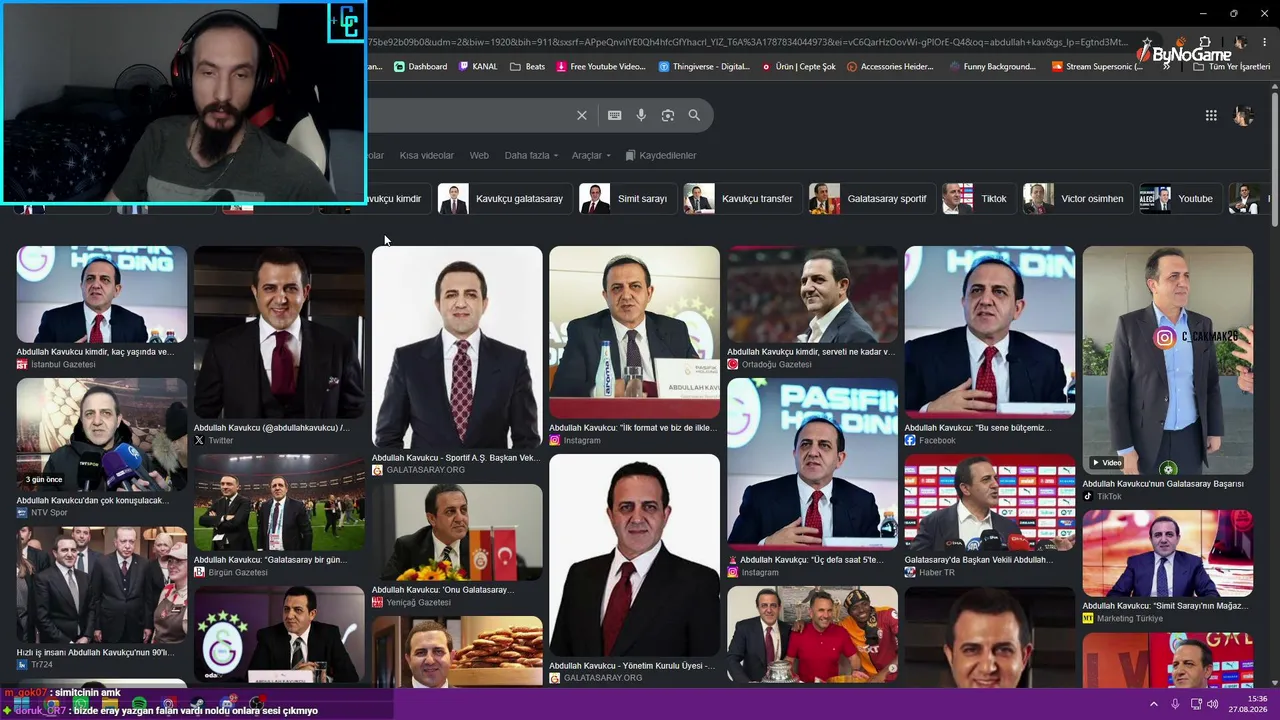Open the Dashboard bookmark

[x=420, y=67]
